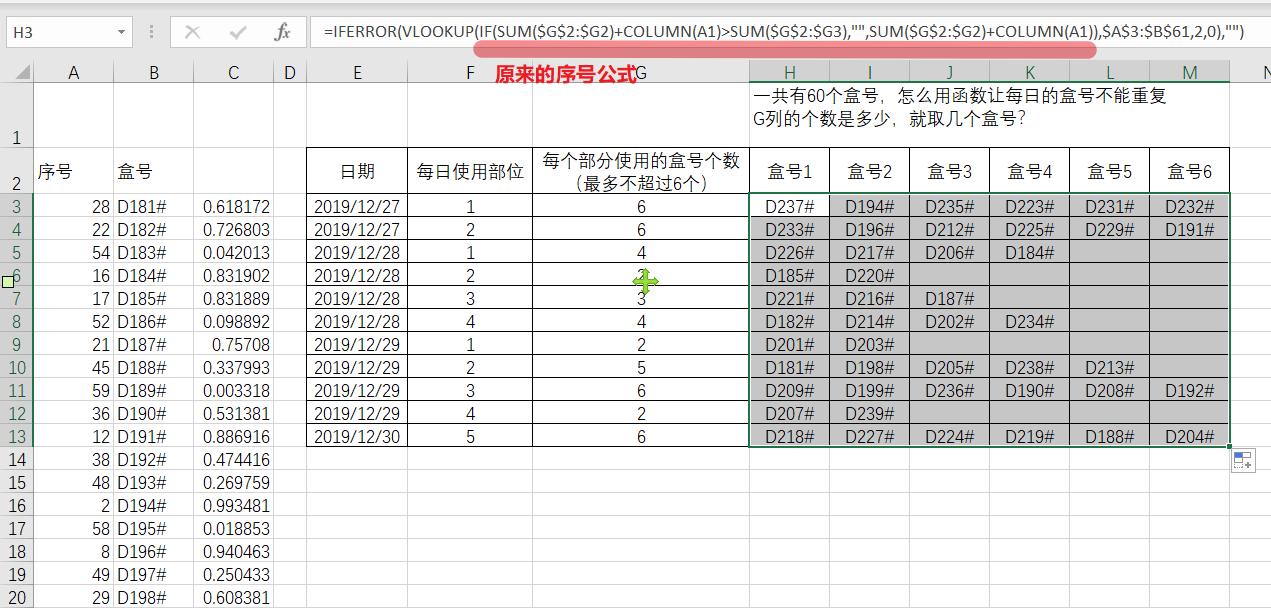Open the Name Box dropdown arrow

tap(120, 32)
